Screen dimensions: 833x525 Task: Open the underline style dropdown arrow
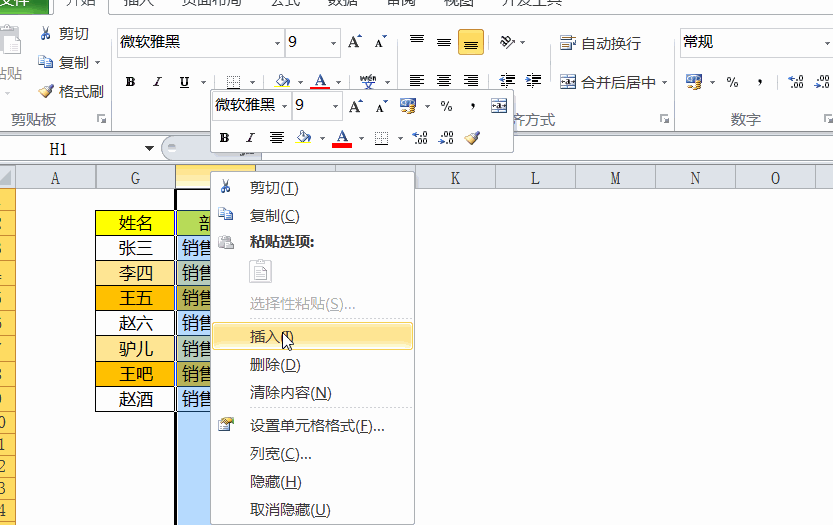click(x=203, y=82)
